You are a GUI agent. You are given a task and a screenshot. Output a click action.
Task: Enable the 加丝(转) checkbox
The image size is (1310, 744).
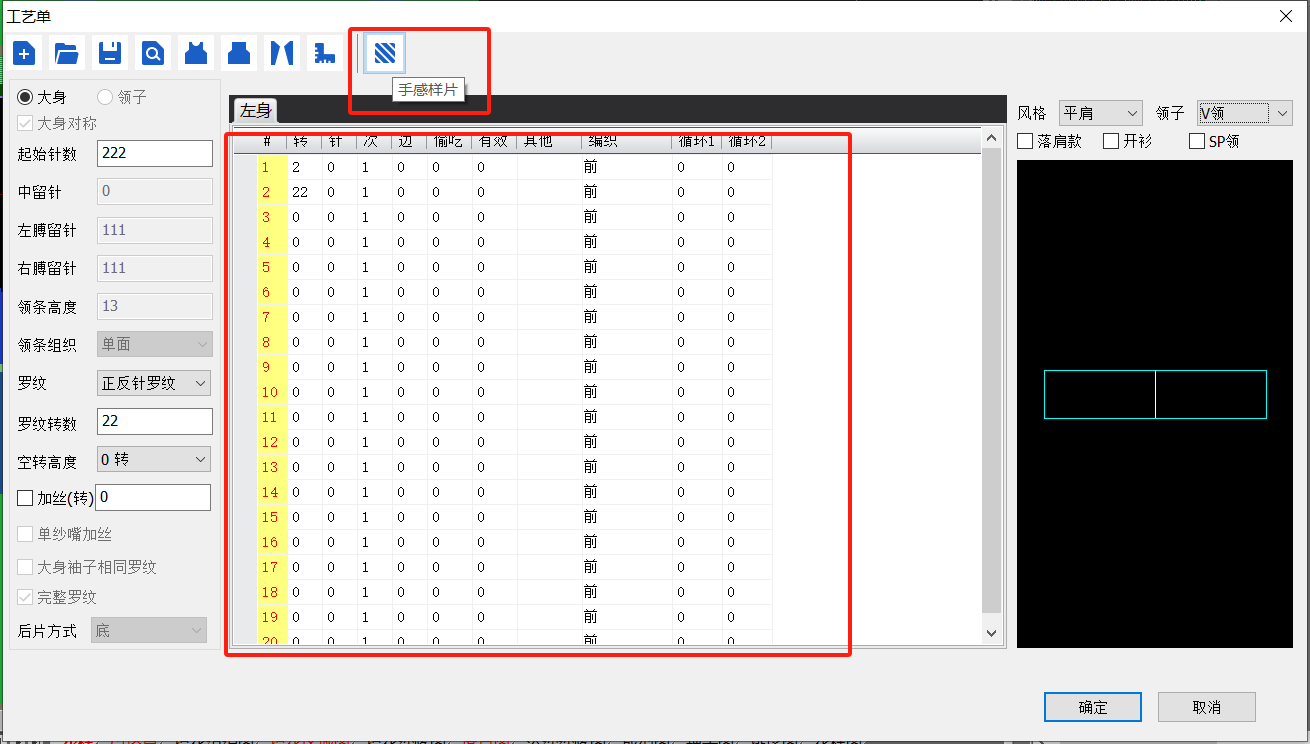[26, 498]
